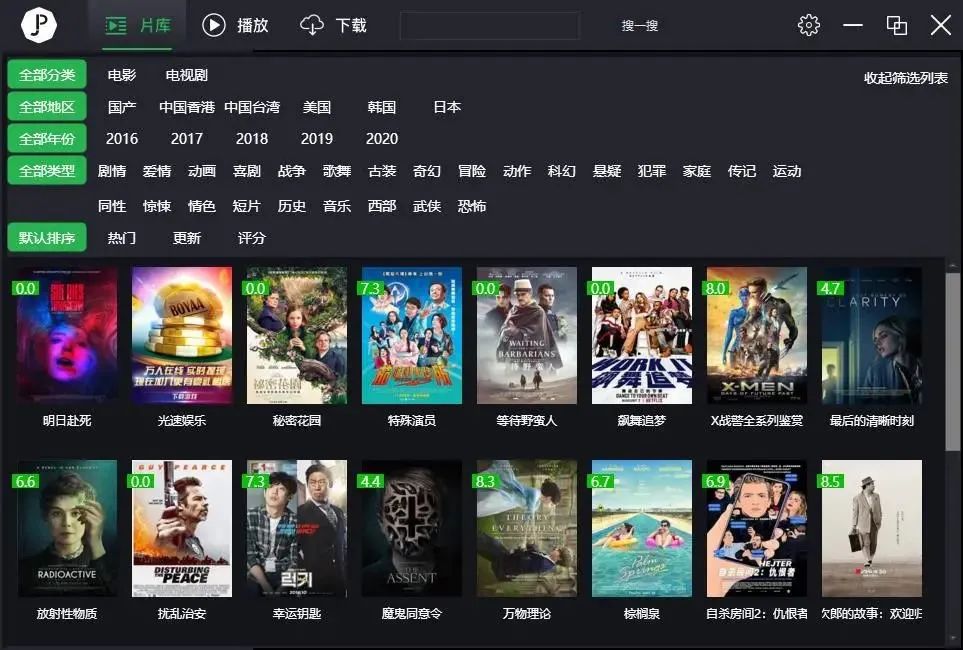Viewport: 963px width, 650px height.
Task: Select 默认排序 sorting option
Action: pos(47,238)
